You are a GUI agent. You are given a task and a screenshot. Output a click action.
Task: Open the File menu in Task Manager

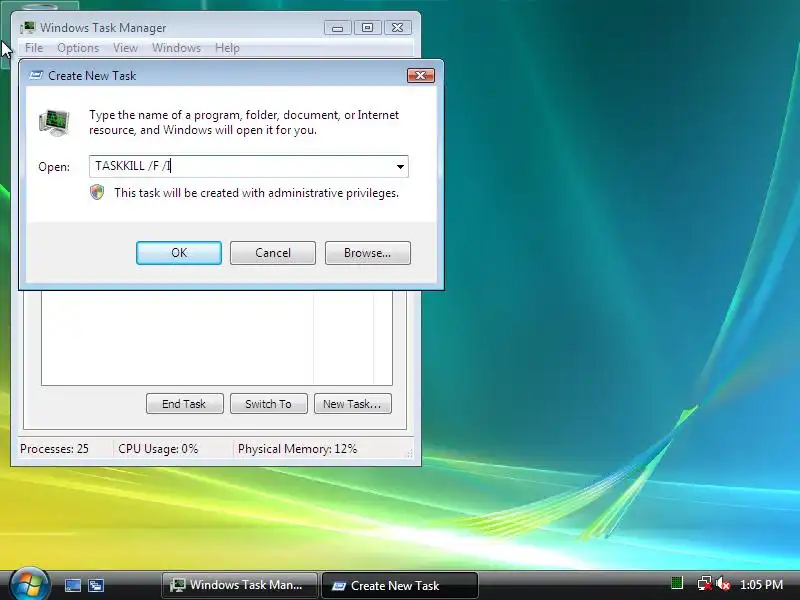[x=34, y=48]
